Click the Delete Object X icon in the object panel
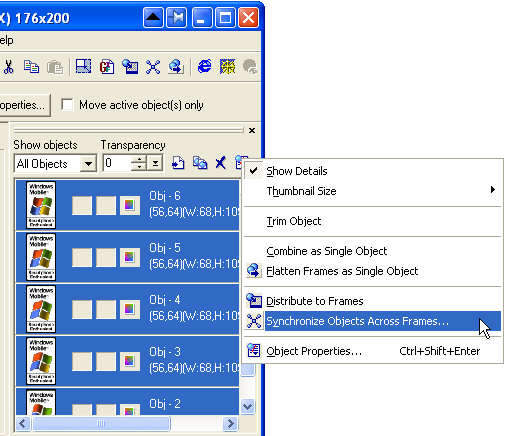 (220, 163)
